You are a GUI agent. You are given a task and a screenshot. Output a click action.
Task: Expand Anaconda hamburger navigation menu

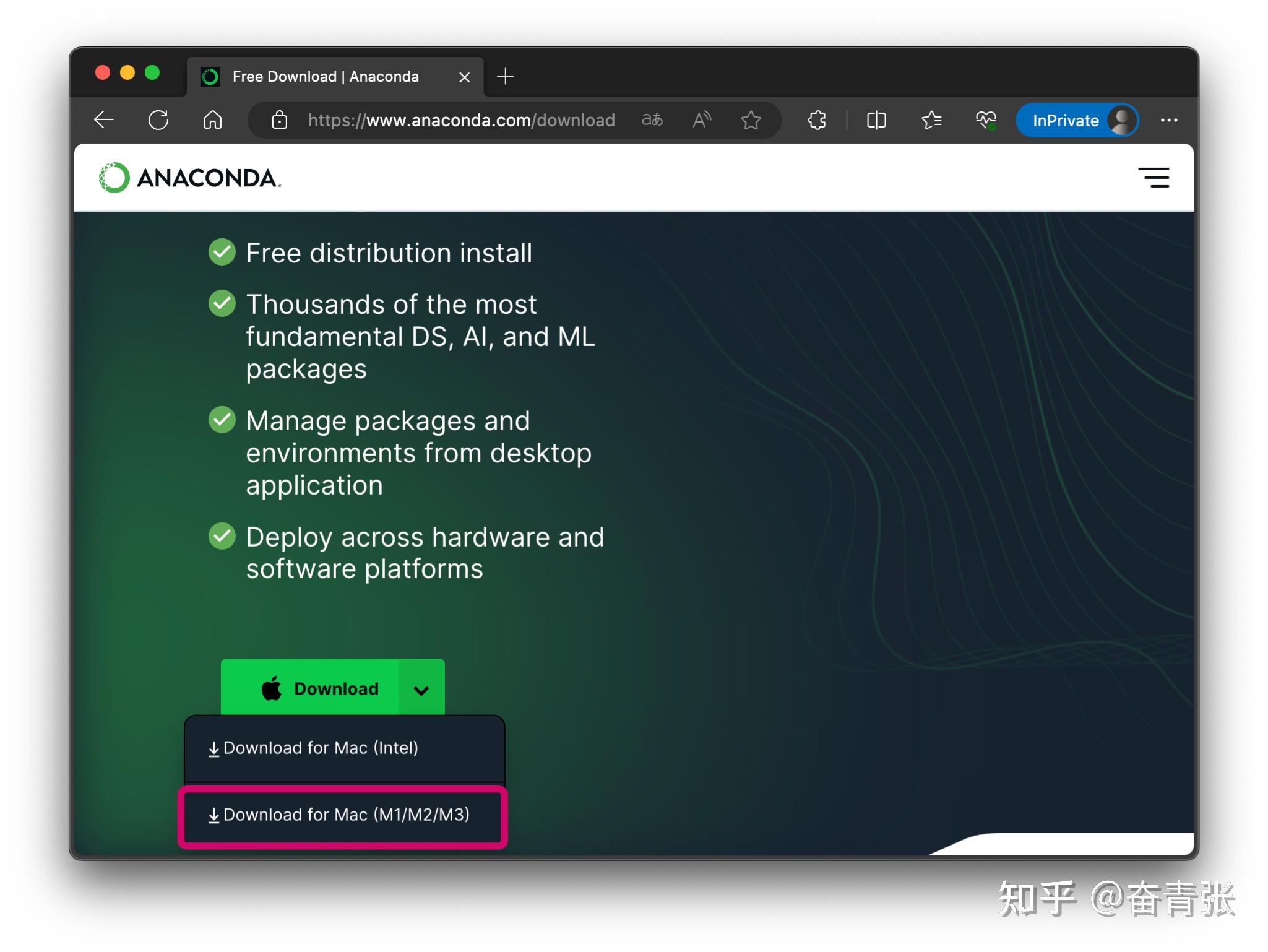tap(1154, 178)
